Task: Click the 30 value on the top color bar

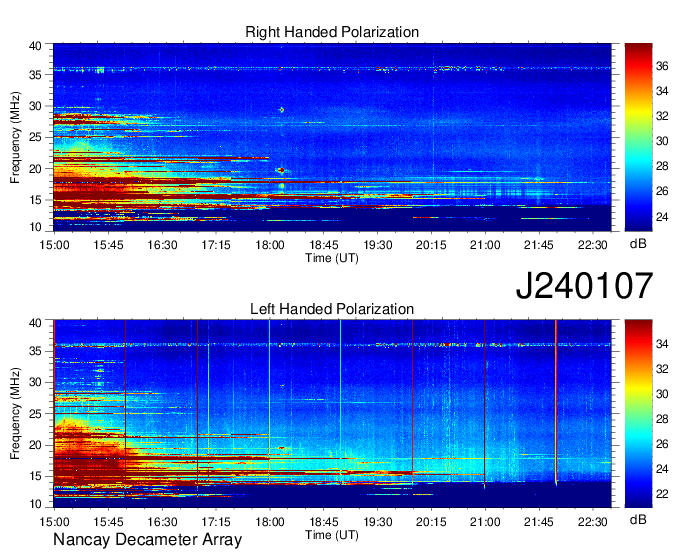Action: click(662, 141)
